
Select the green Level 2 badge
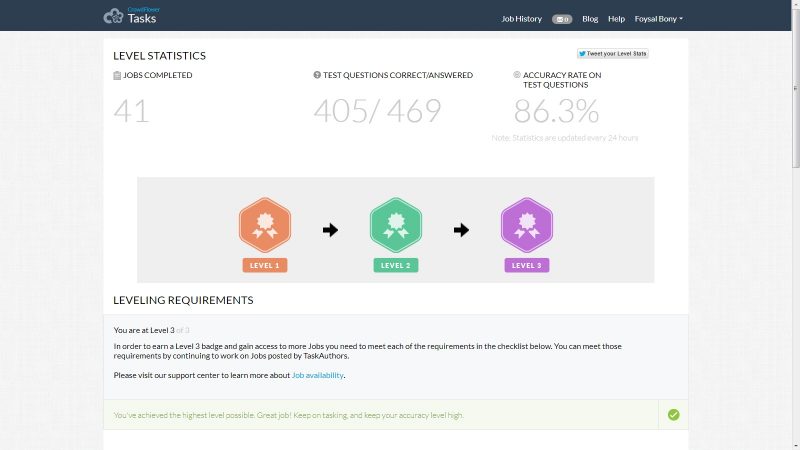pyautogui.click(x=396, y=225)
